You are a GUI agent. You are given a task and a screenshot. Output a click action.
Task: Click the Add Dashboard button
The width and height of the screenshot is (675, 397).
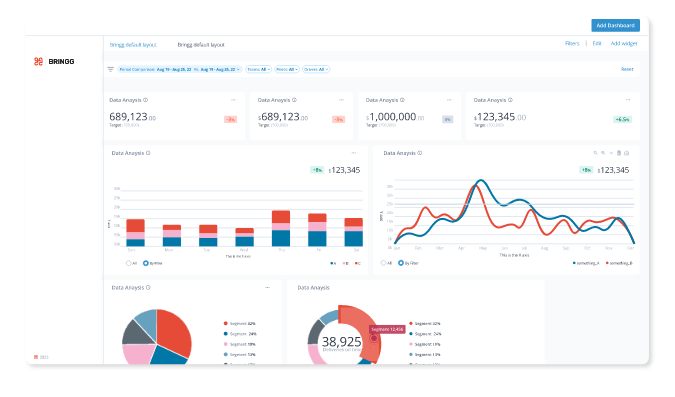click(615, 25)
